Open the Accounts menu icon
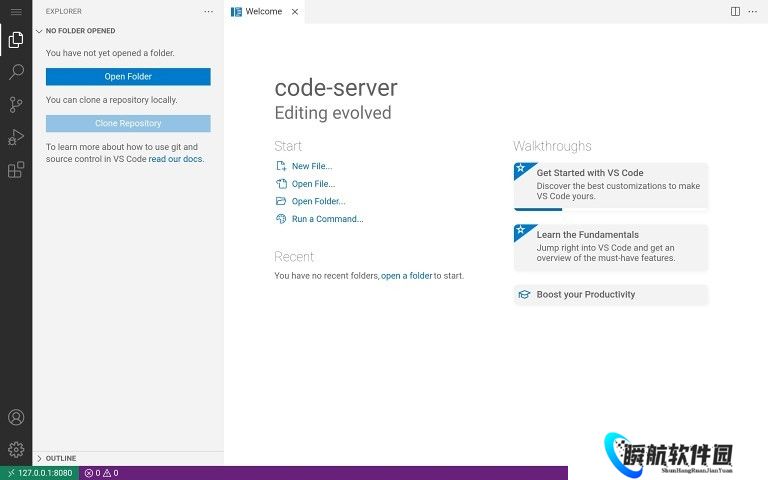This screenshot has height=480, width=768. tap(16, 417)
